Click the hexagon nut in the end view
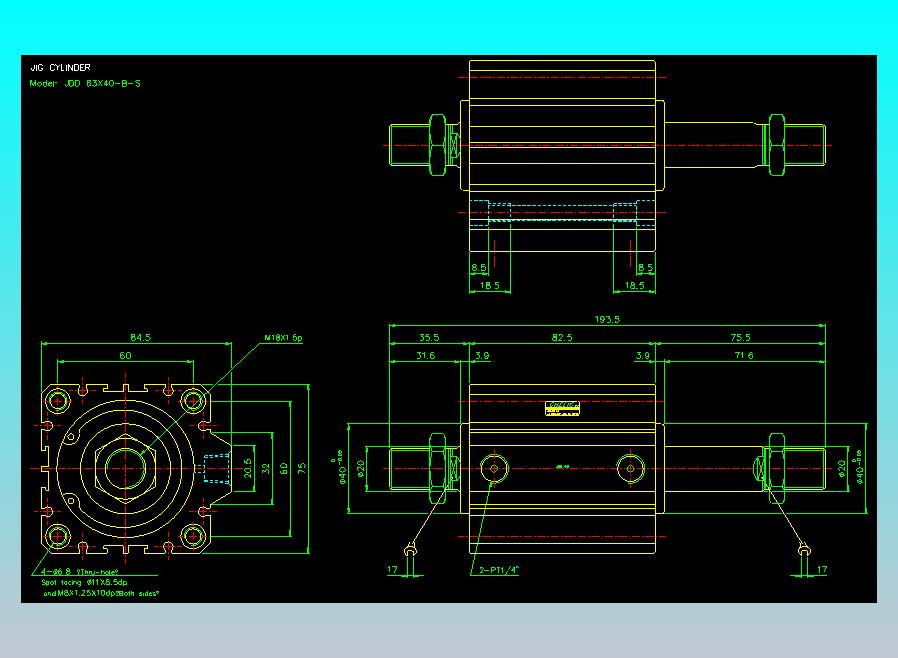 coord(125,468)
